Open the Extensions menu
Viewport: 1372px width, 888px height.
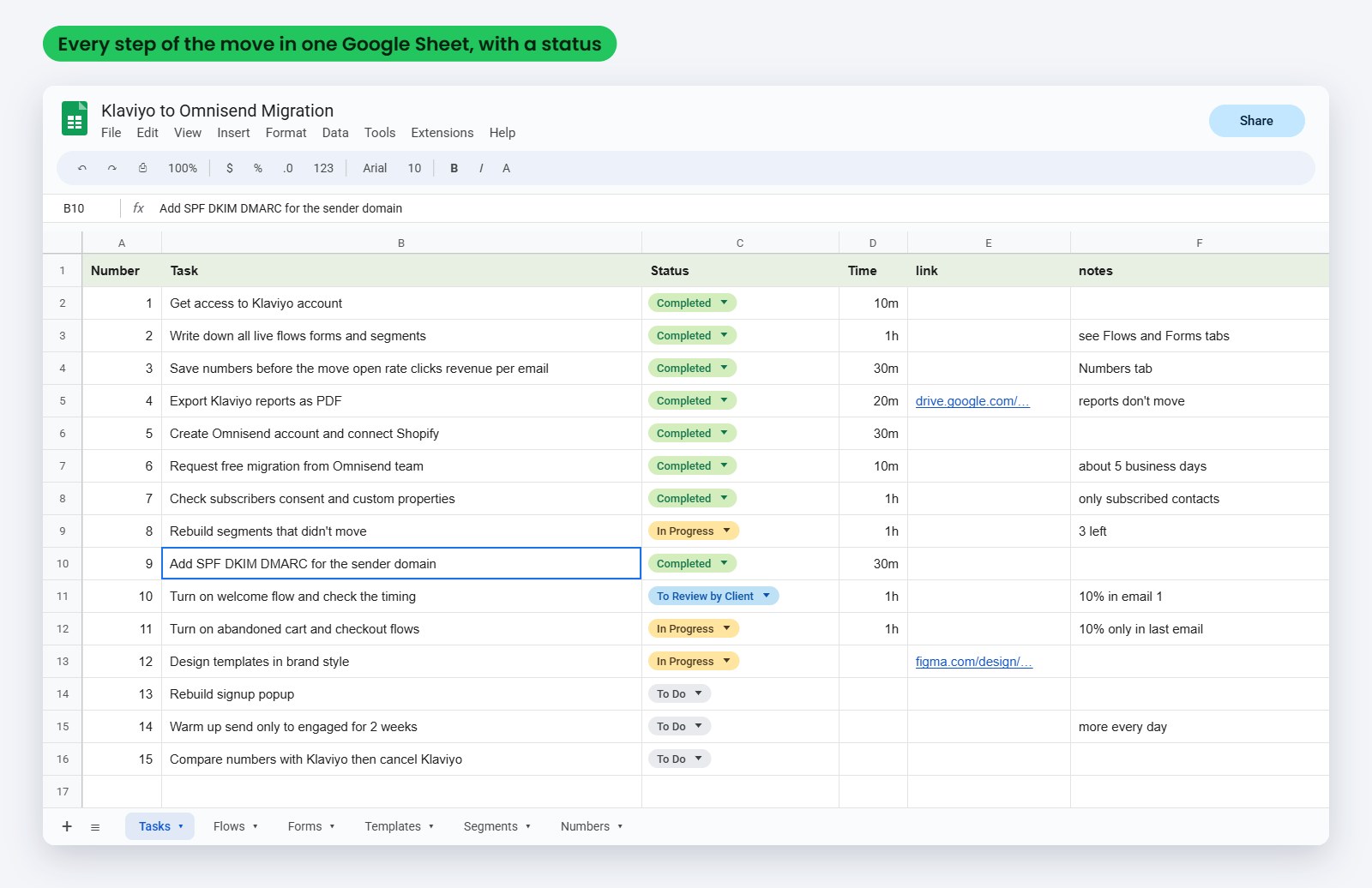pos(442,133)
